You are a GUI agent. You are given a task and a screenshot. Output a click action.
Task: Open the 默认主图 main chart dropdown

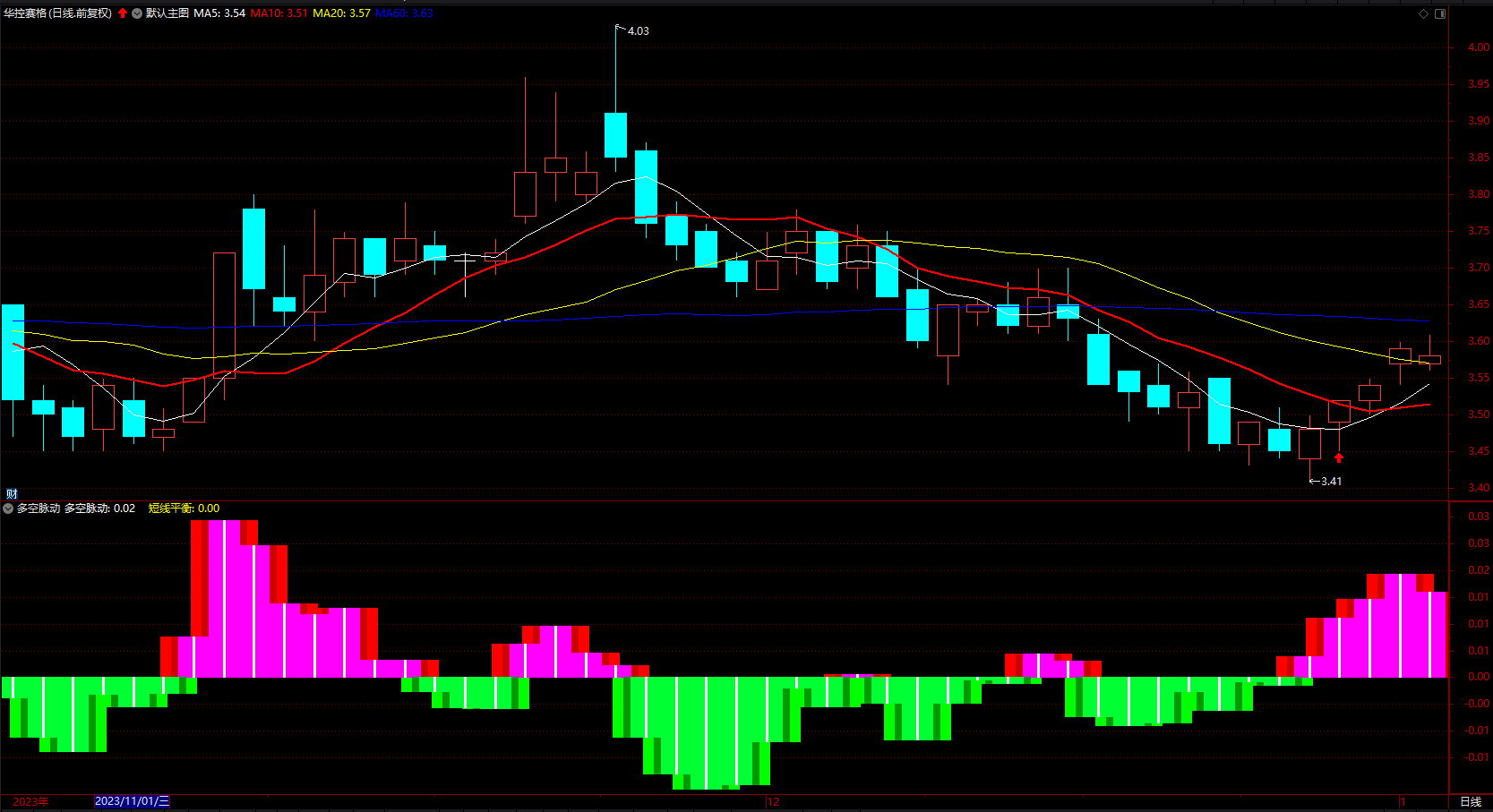pyautogui.click(x=137, y=13)
